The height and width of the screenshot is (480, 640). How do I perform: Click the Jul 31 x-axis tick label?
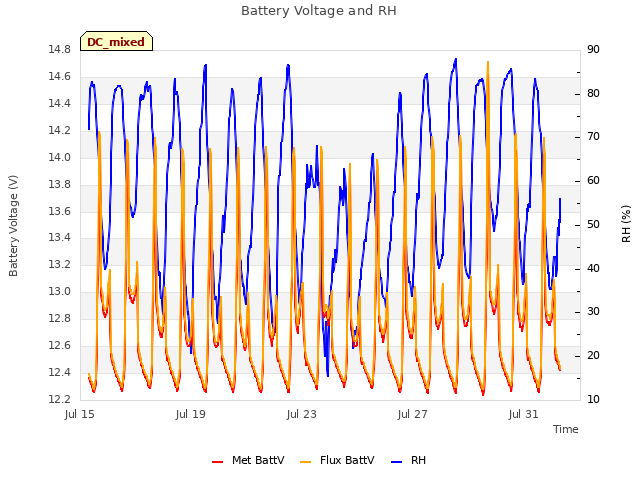point(523,415)
